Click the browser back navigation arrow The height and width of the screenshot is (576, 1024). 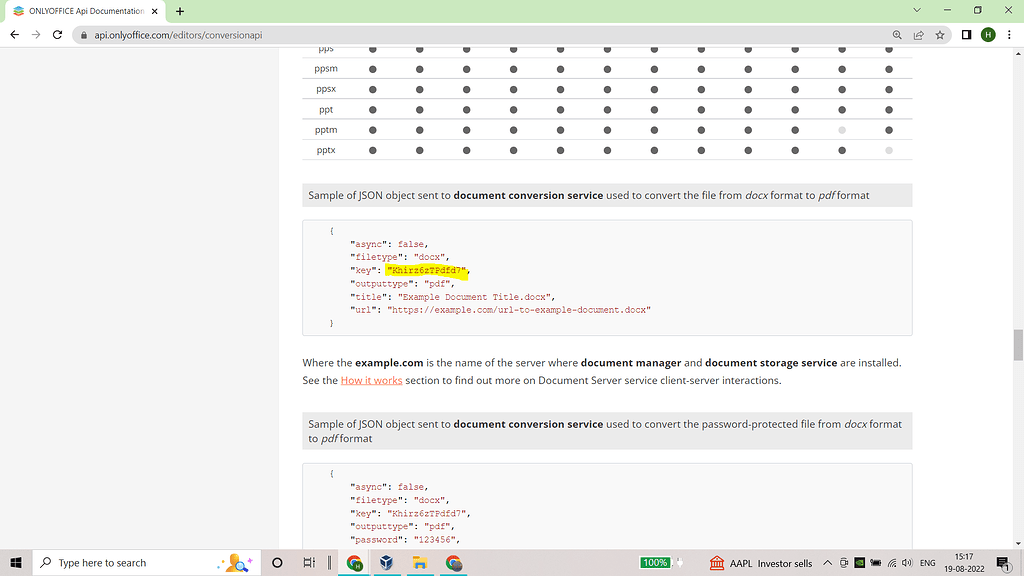pyautogui.click(x=14, y=34)
